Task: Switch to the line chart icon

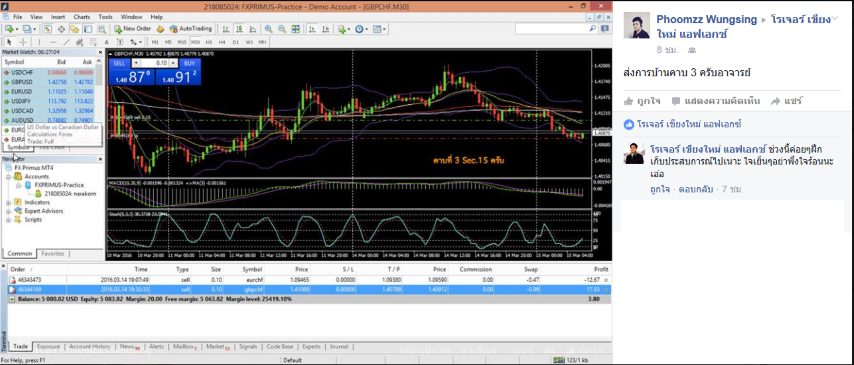Action: click(253, 29)
